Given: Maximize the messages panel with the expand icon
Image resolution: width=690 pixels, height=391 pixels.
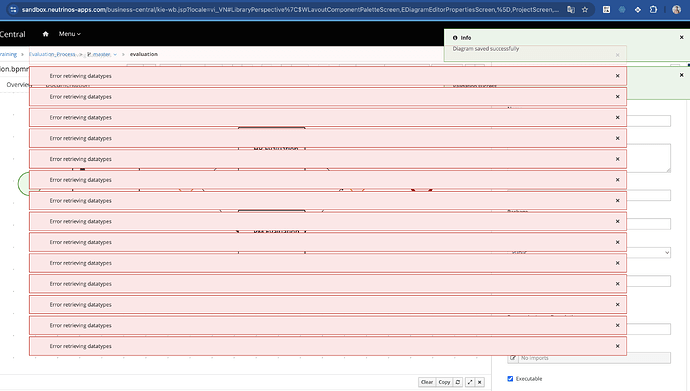Looking at the screenshot, I should pyautogui.click(x=470, y=382).
